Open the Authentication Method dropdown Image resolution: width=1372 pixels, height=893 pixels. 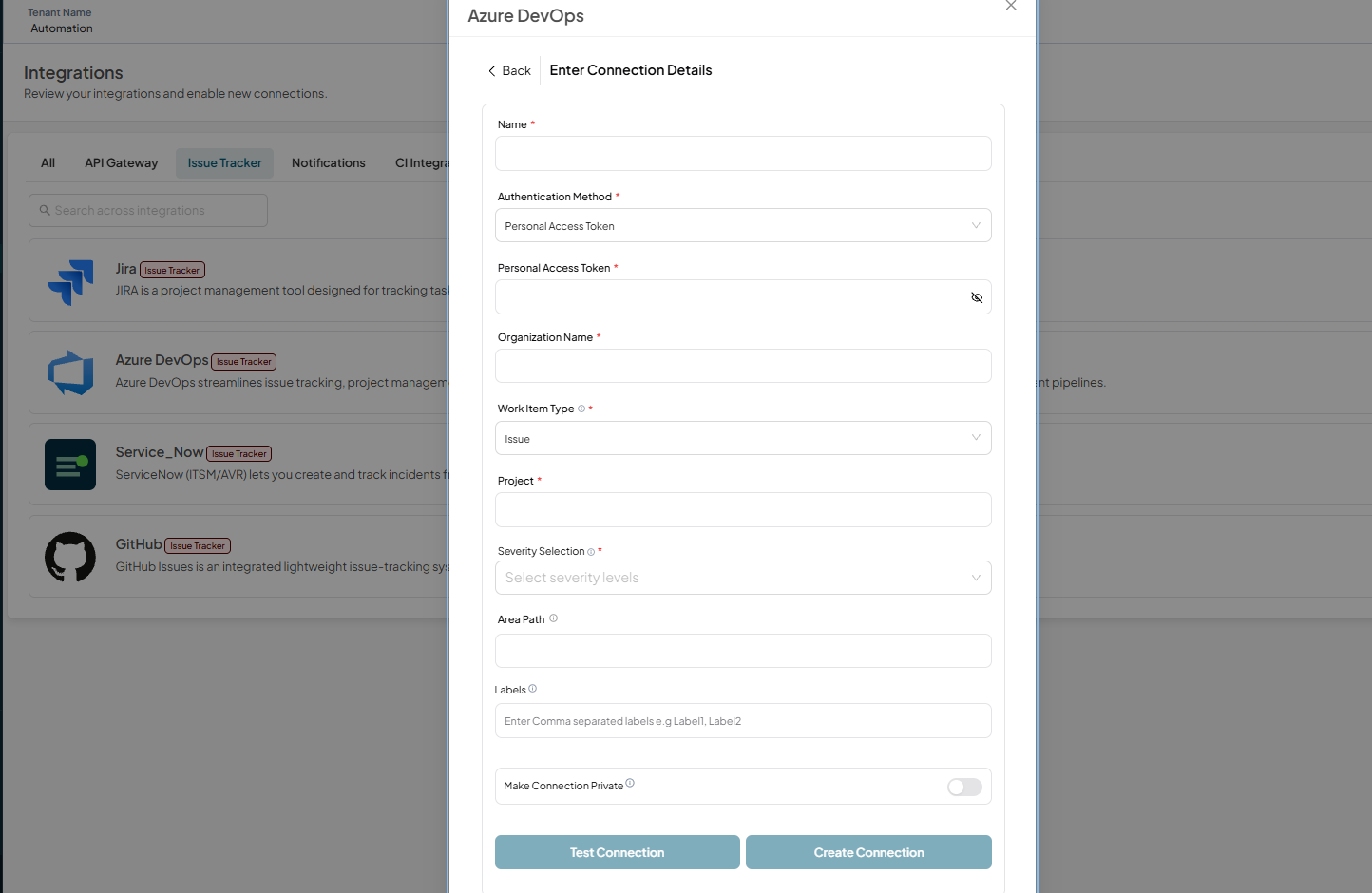click(x=743, y=225)
